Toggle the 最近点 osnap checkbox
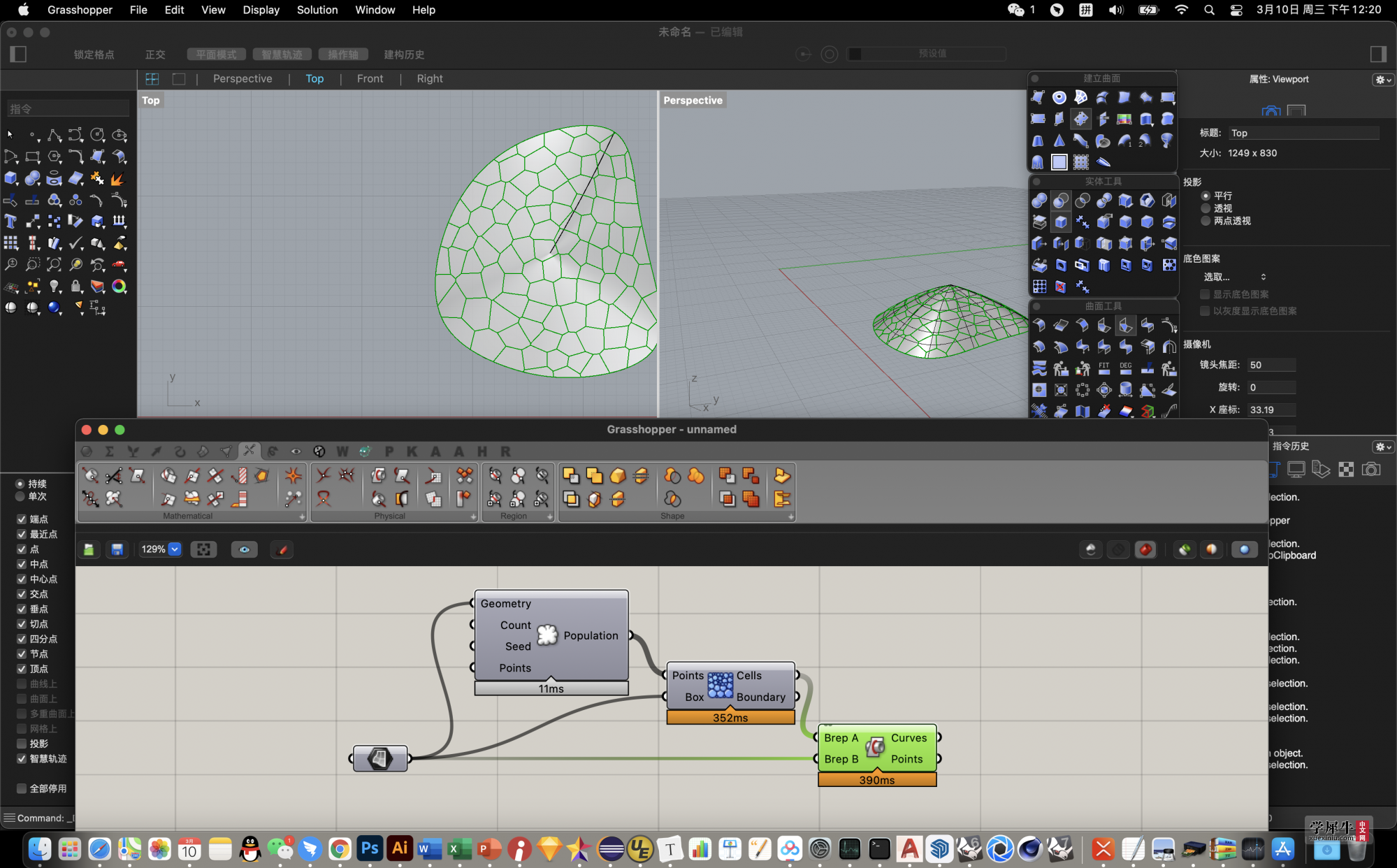Image resolution: width=1397 pixels, height=868 pixels. pyautogui.click(x=22, y=534)
